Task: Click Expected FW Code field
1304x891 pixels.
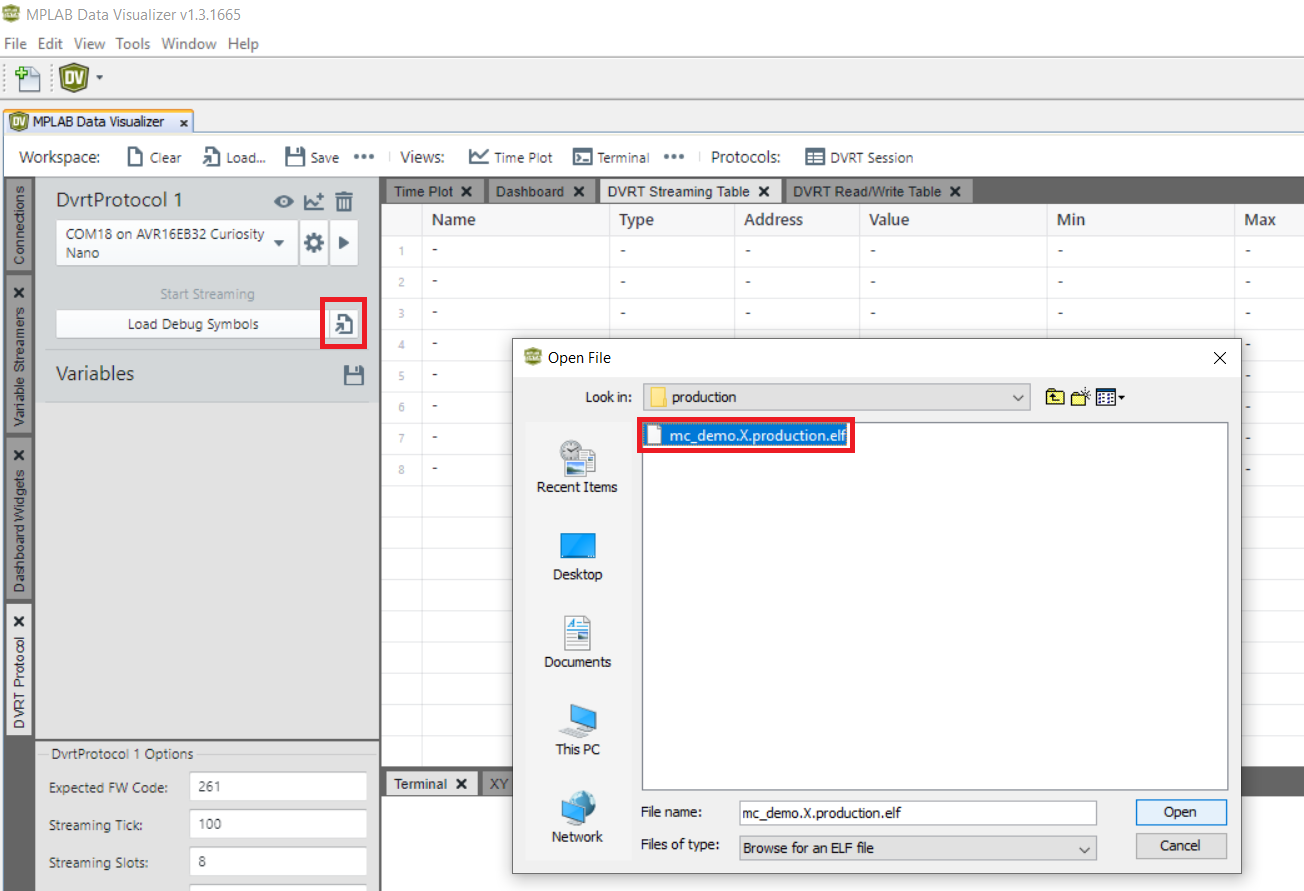Action: click(x=278, y=787)
